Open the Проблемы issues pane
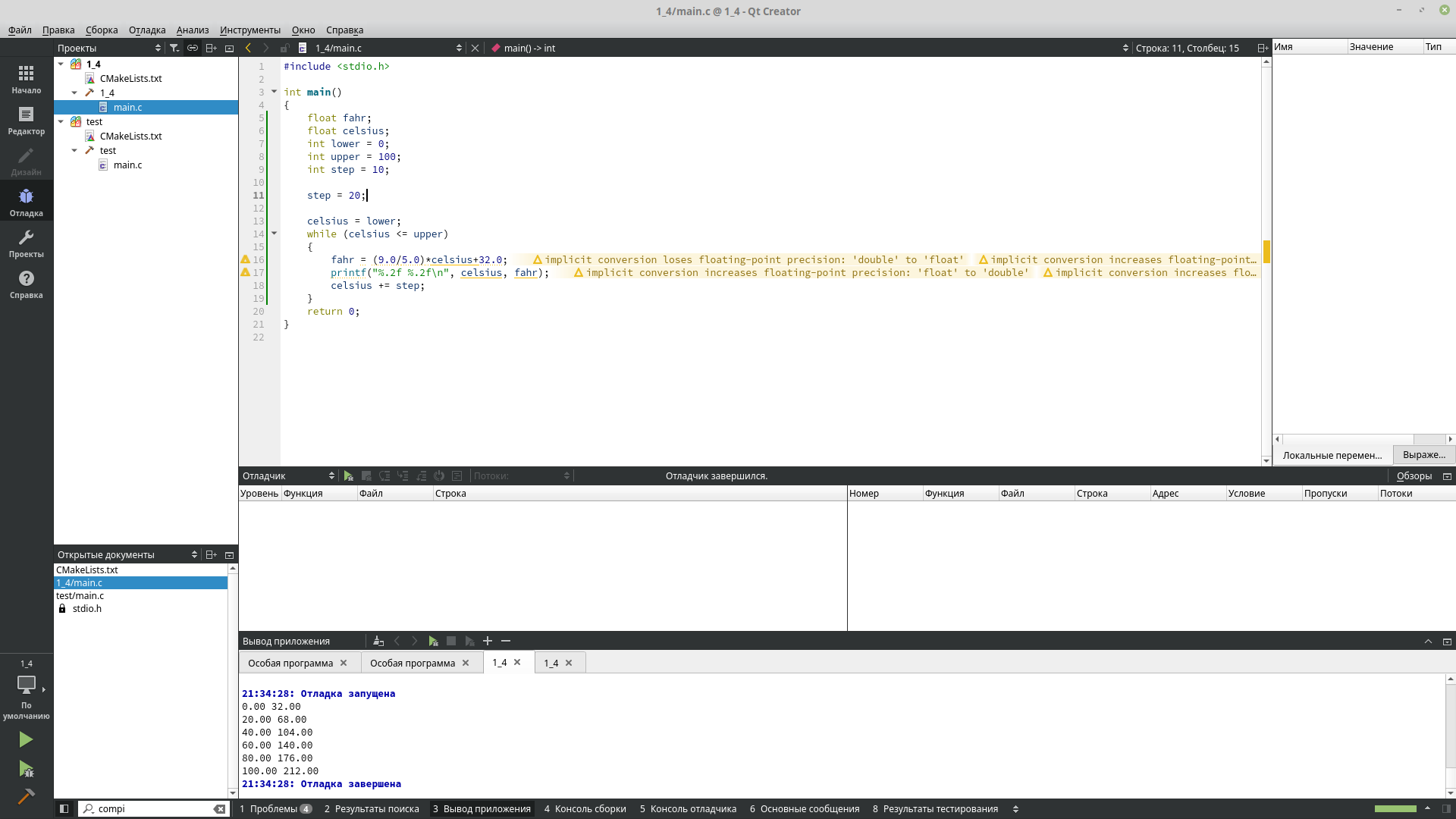 click(275, 808)
